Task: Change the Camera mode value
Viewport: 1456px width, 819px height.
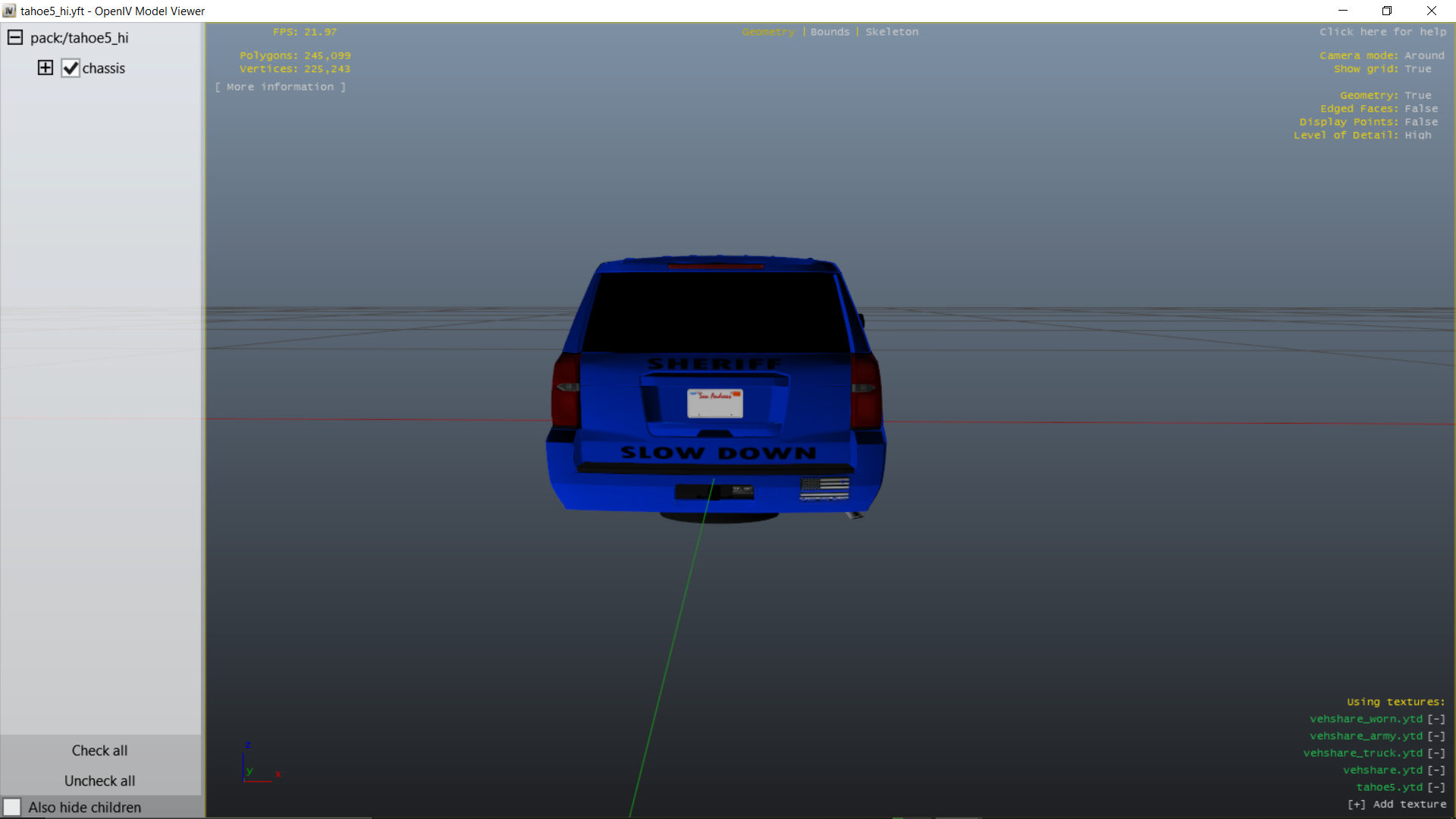Action: click(x=1423, y=55)
